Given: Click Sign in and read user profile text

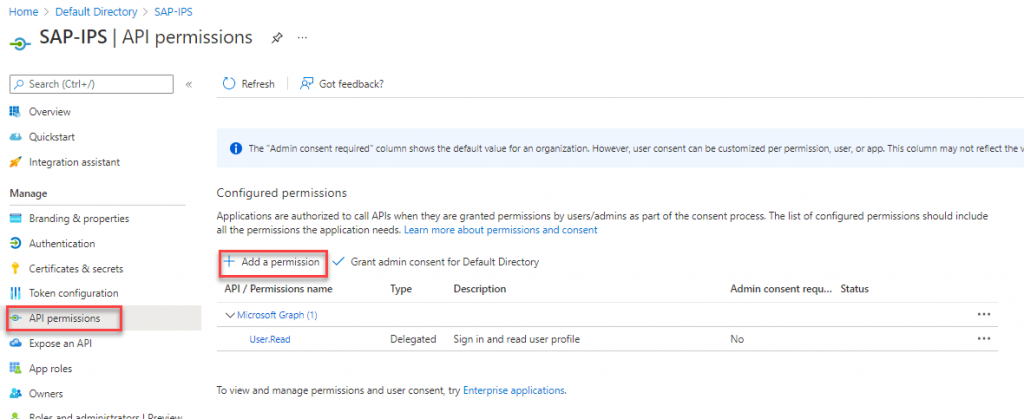Looking at the screenshot, I should coord(517,339).
